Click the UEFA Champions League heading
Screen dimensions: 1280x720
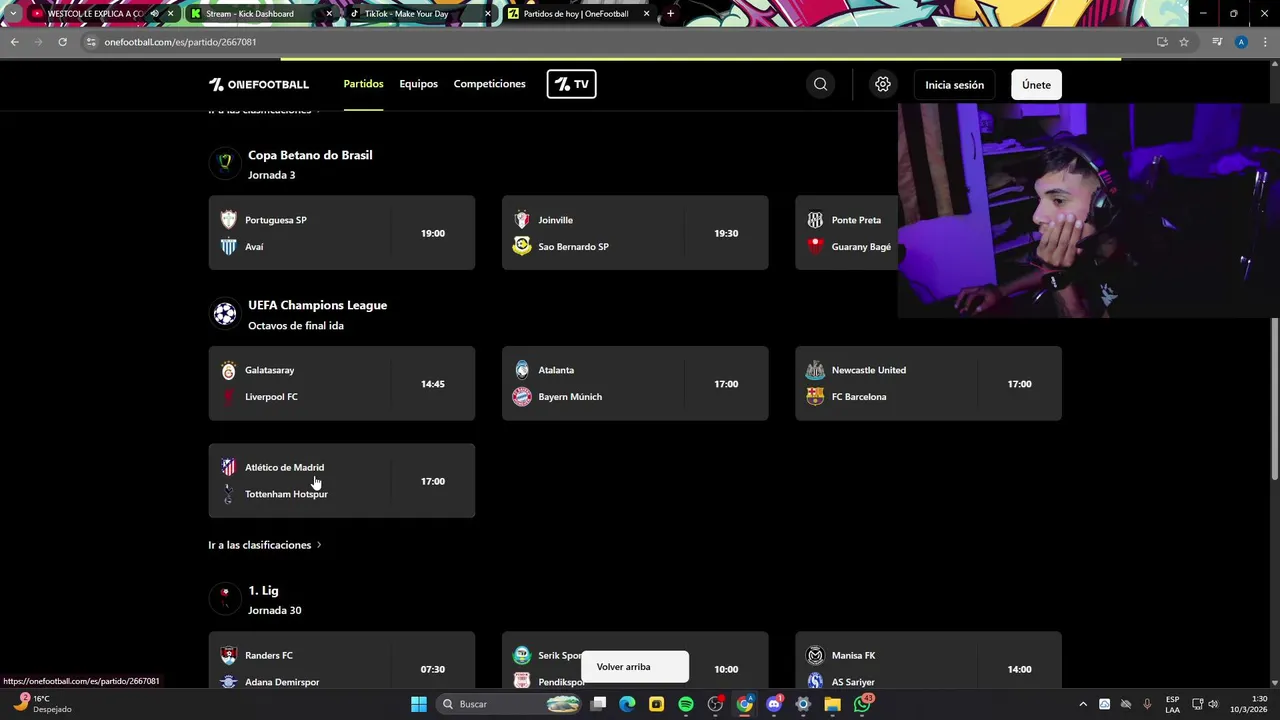317,305
